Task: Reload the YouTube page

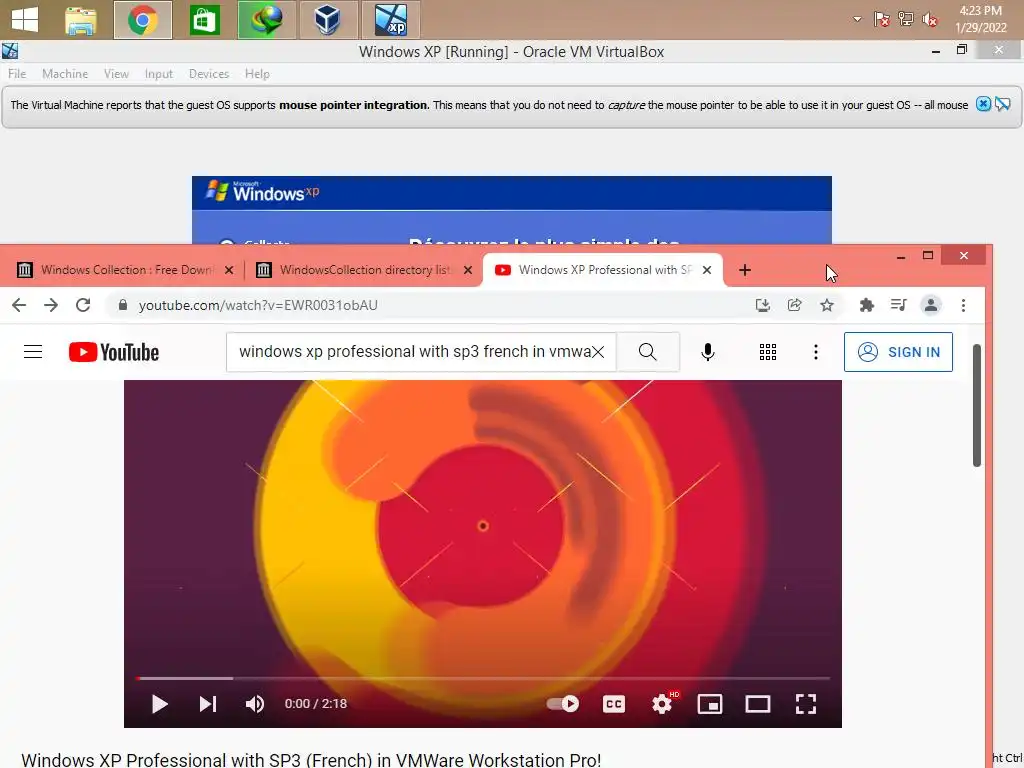Action: [83, 305]
